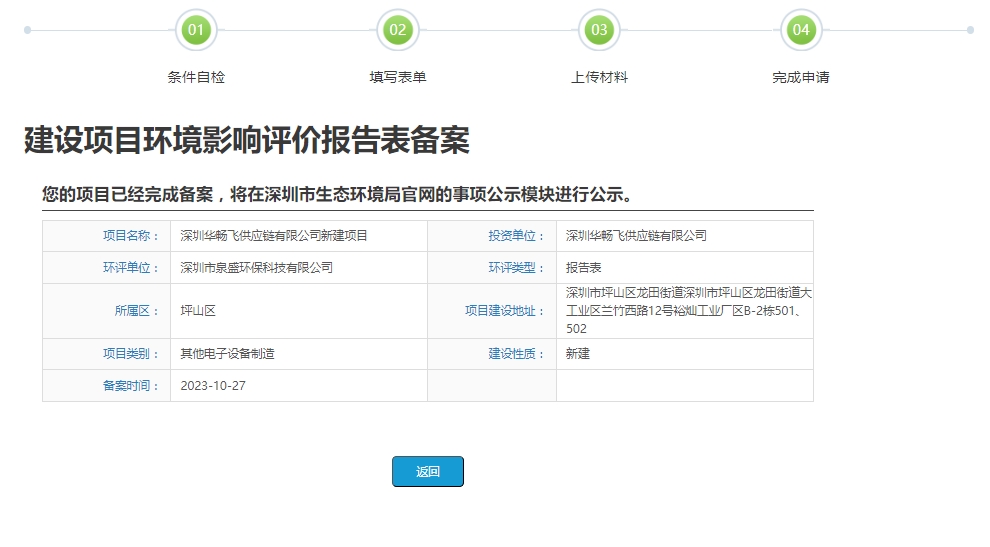Click the value 新建

click(x=578, y=354)
